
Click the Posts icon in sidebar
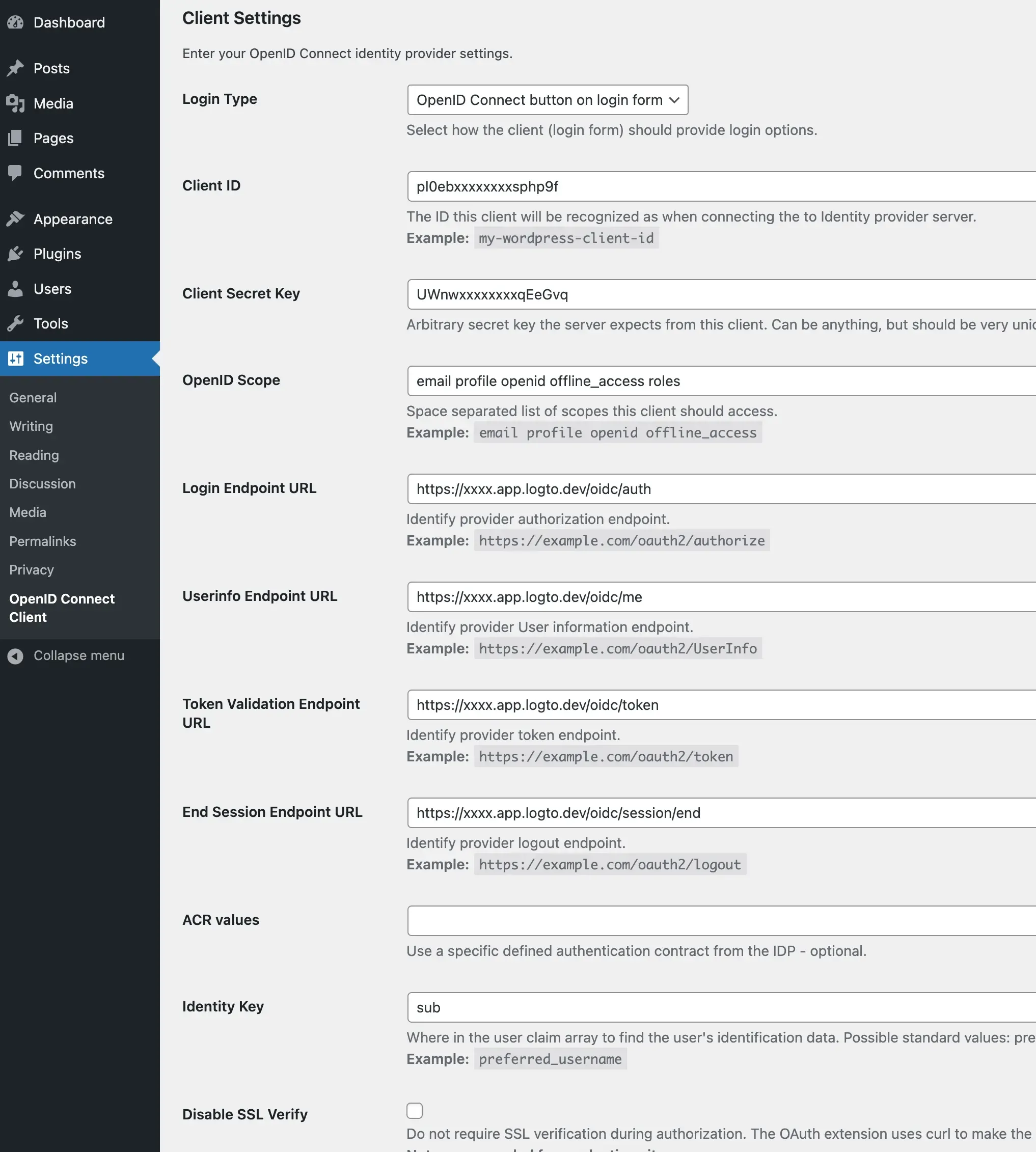(16, 68)
